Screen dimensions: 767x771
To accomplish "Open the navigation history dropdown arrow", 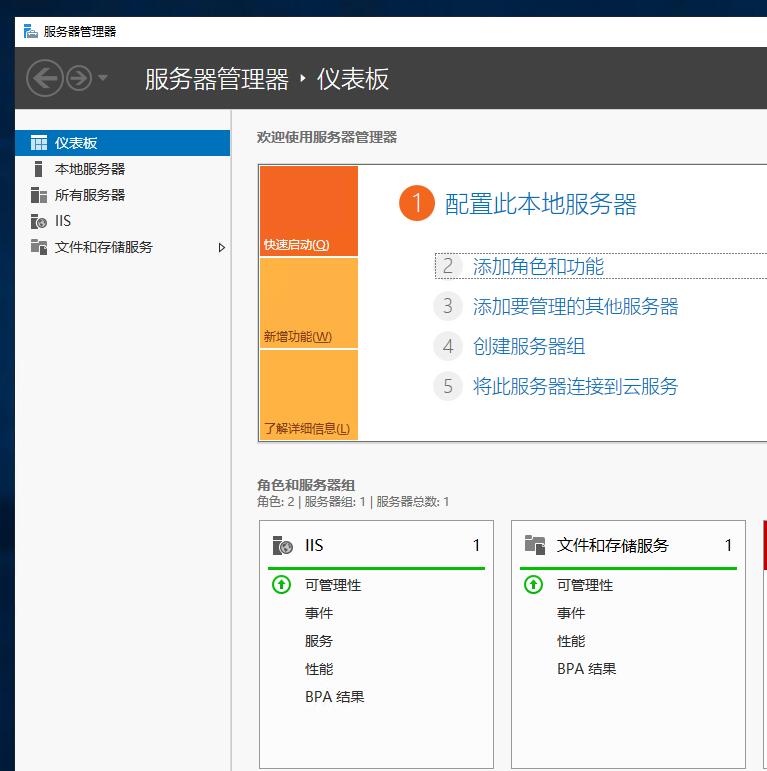I will [103, 78].
